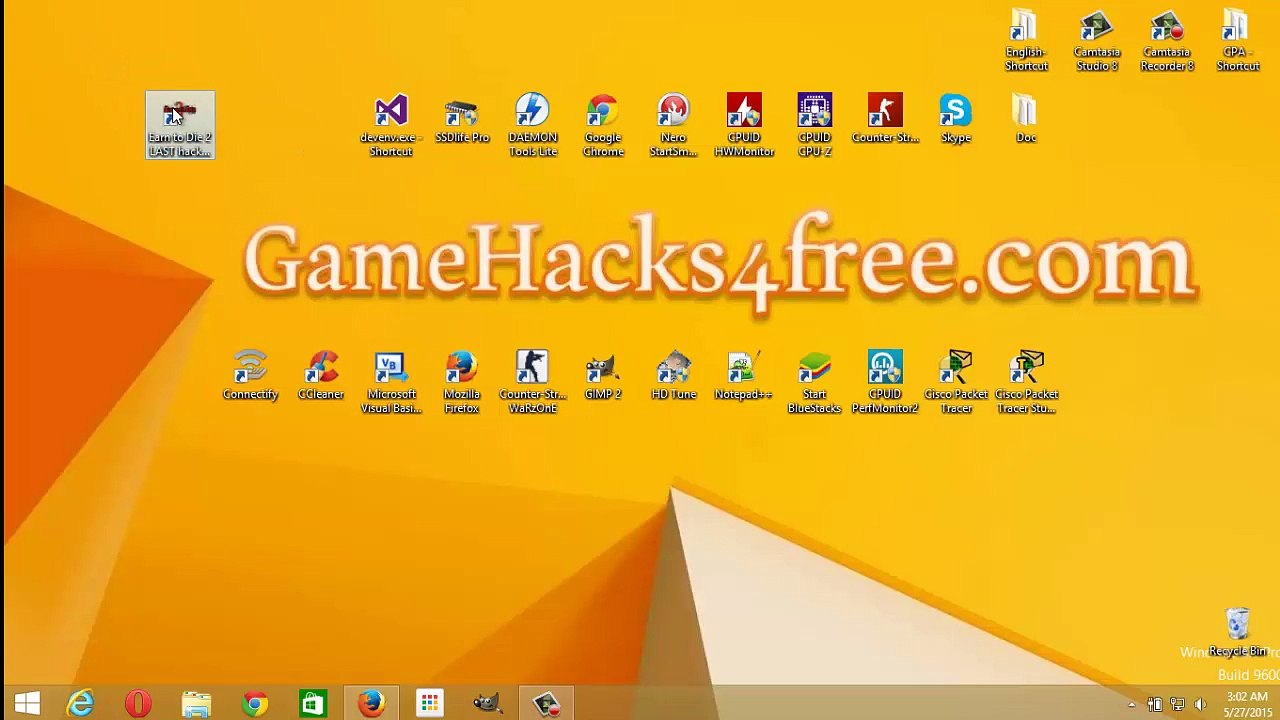
Task: Select the Google Chrome desktop shortcut
Action: pos(603,126)
